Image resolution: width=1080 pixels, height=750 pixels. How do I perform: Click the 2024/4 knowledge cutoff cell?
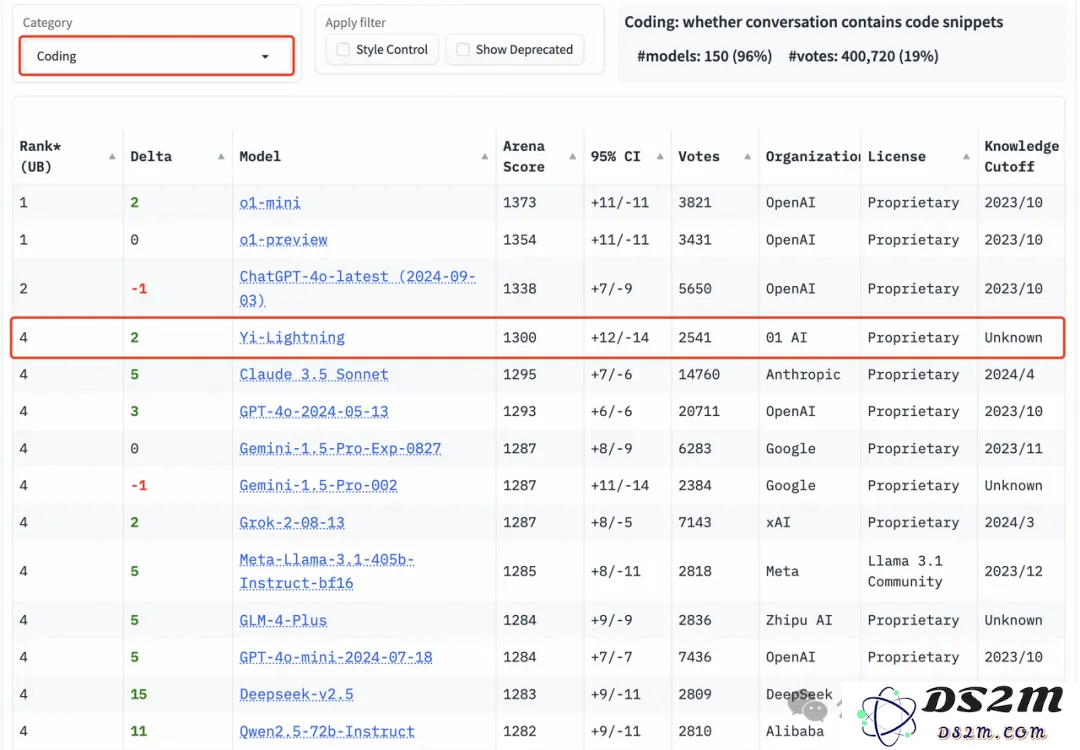(x=1009, y=375)
